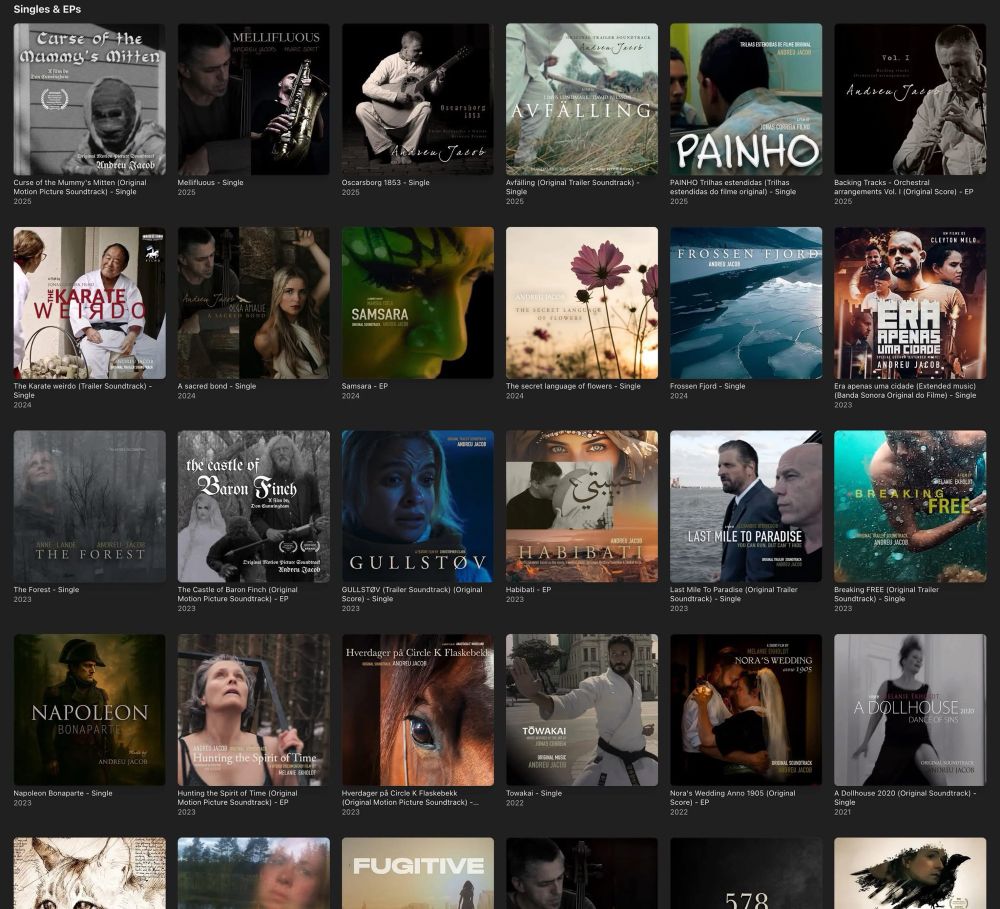The image size is (1000, 909).
Task: Open the Mellifluous album artwork
Action: [253, 99]
